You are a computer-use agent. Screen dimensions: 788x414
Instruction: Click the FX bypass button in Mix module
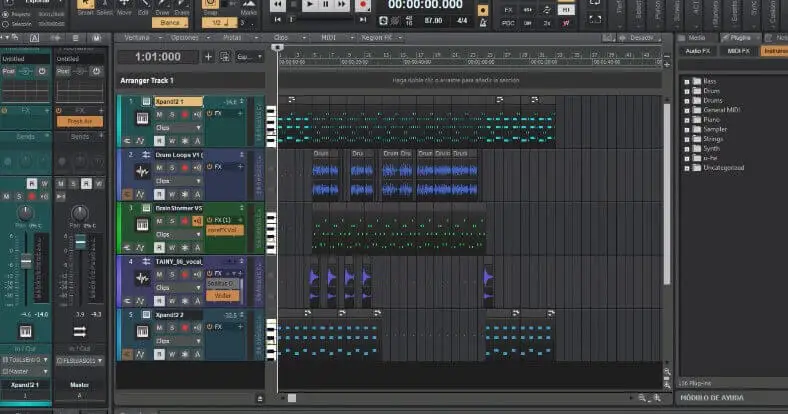(508, 10)
